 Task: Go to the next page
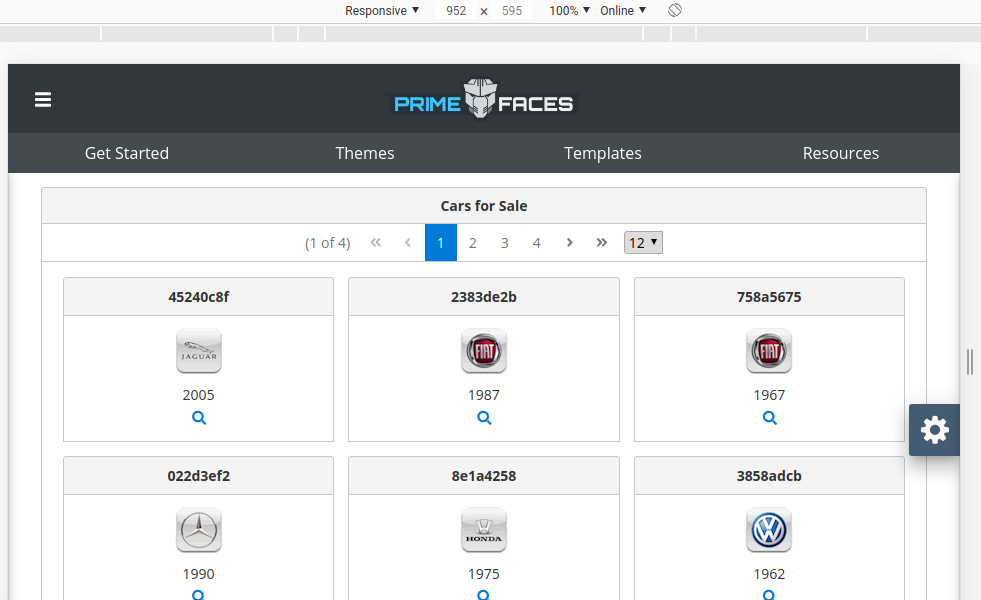pyautogui.click(x=569, y=242)
